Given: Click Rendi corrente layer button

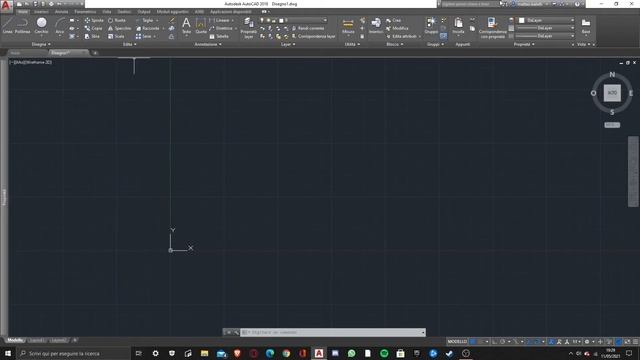Looking at the screenshot, I should (x=308, y=28).
